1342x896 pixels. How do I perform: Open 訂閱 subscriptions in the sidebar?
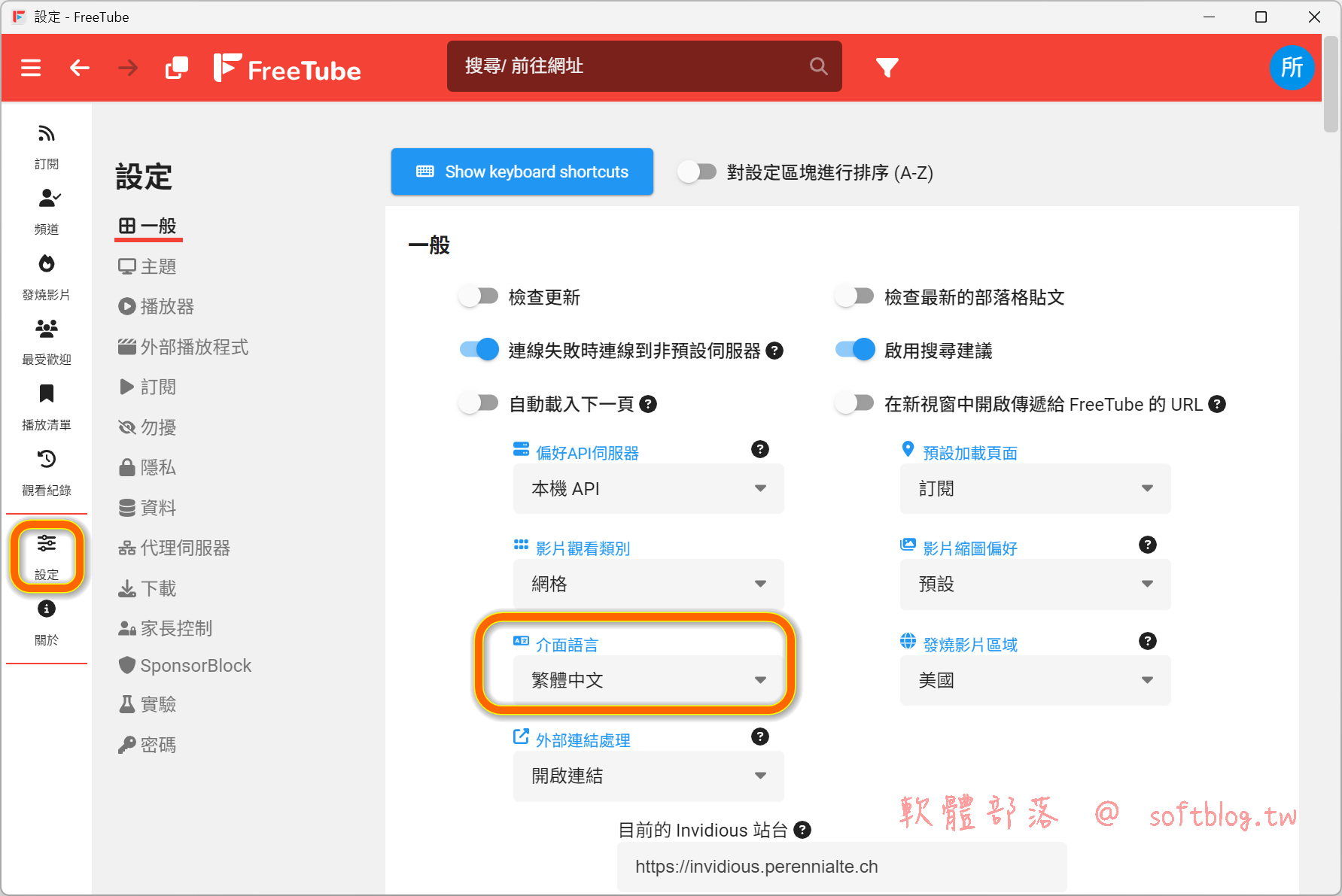(x=47, y=147)
